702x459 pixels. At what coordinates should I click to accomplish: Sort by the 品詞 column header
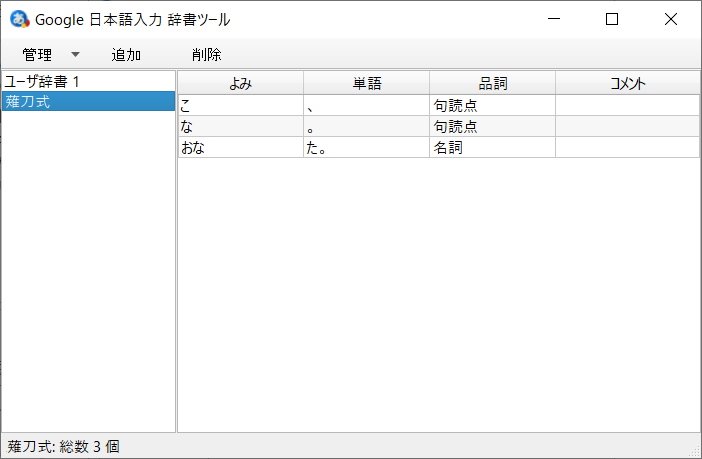492,83
